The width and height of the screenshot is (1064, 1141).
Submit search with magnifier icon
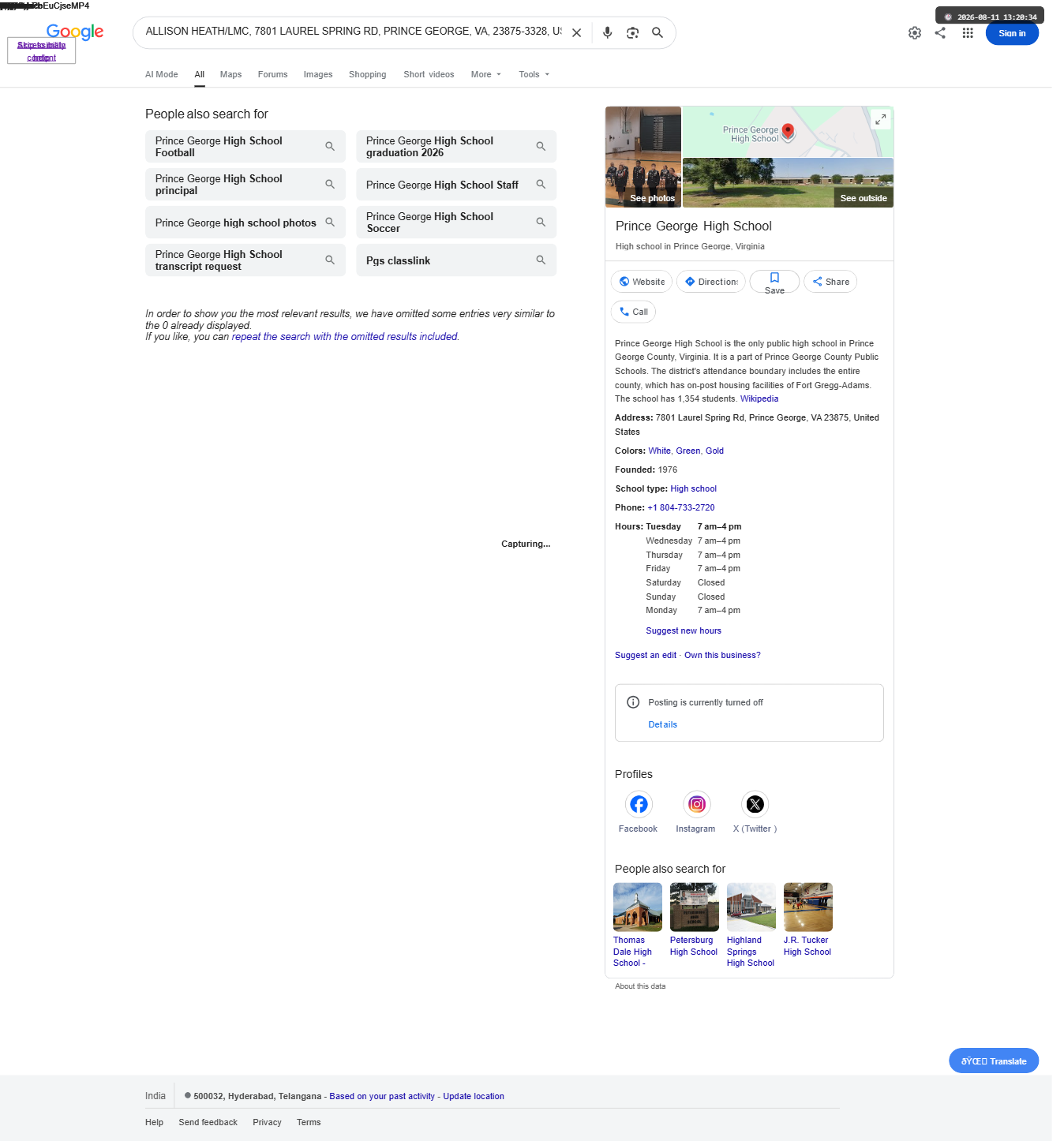[x=658, y=33]
